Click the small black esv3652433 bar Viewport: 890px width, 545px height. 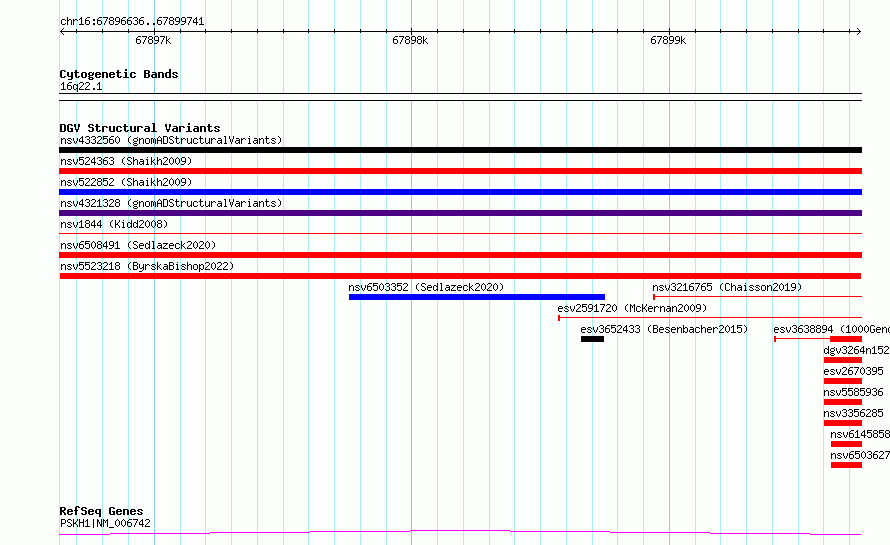coord(593,339)
